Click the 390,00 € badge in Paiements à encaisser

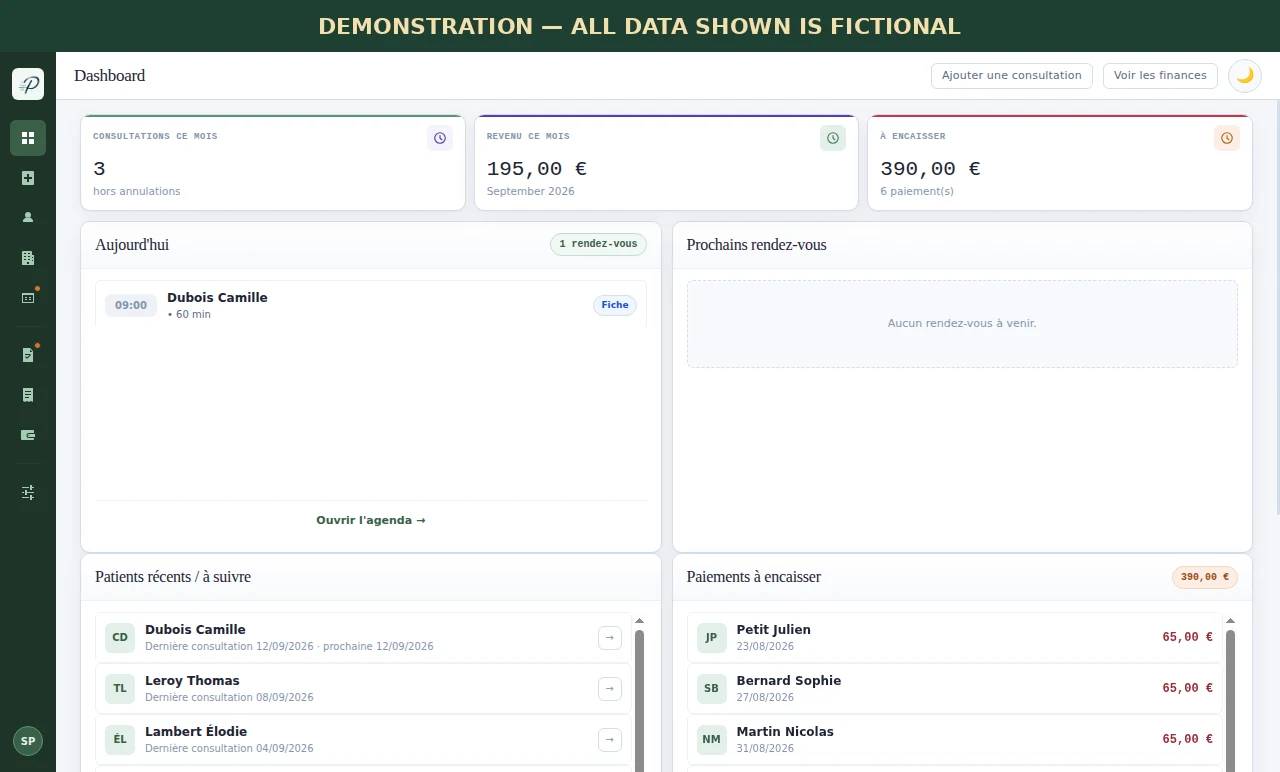point(1205,577)
